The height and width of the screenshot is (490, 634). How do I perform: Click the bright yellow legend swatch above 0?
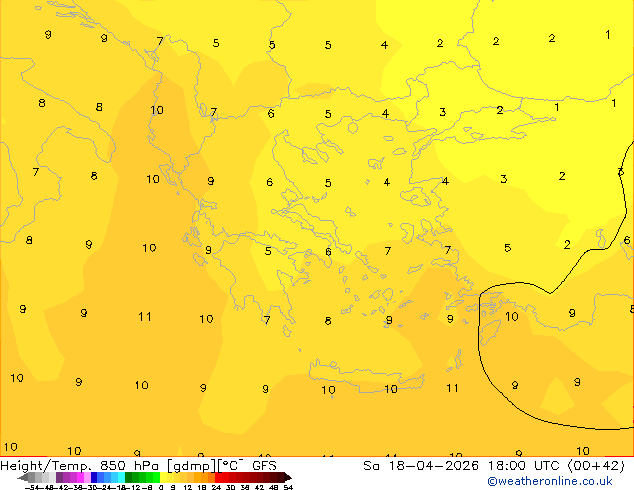163,477
